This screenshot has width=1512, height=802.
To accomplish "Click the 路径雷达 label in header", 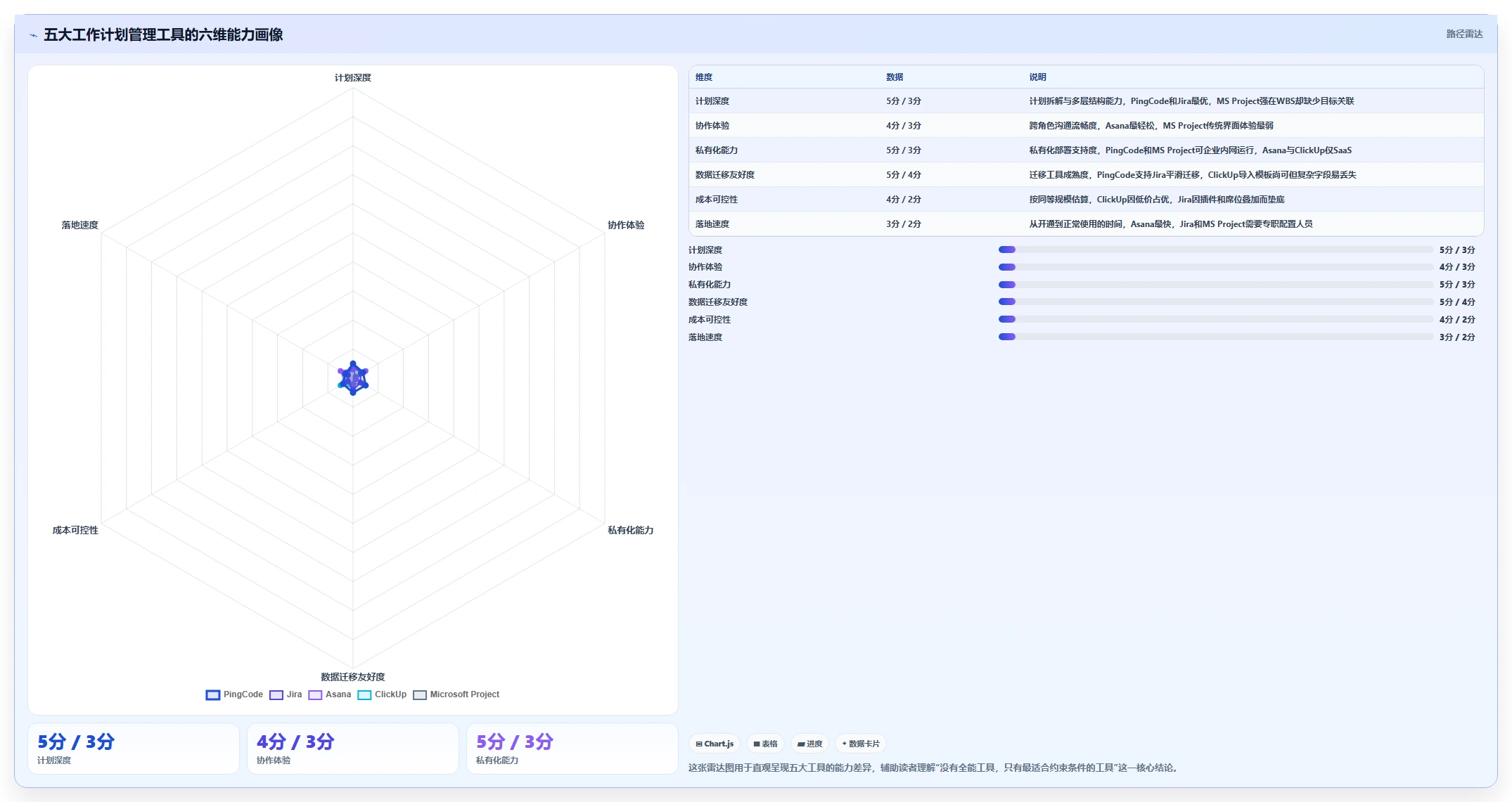I will (1464, 34).
